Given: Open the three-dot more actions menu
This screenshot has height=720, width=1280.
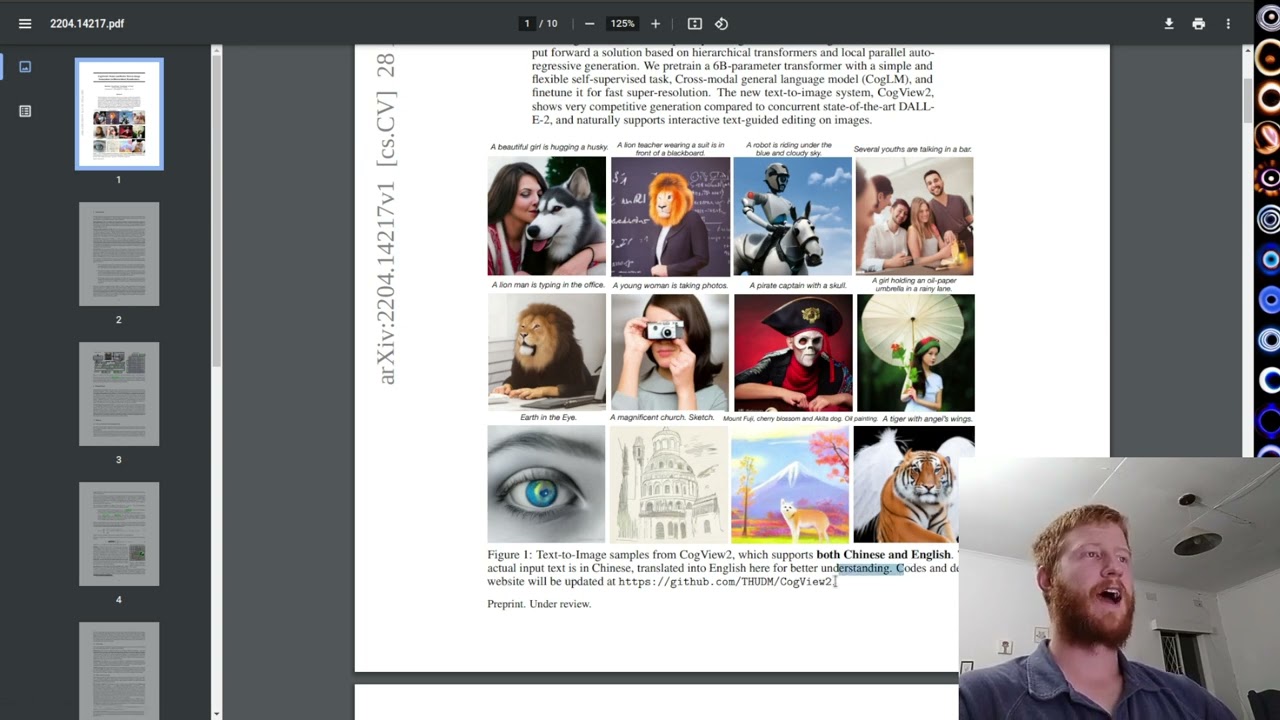Looking at the screenshot, I should click(x=1228, y=24).
